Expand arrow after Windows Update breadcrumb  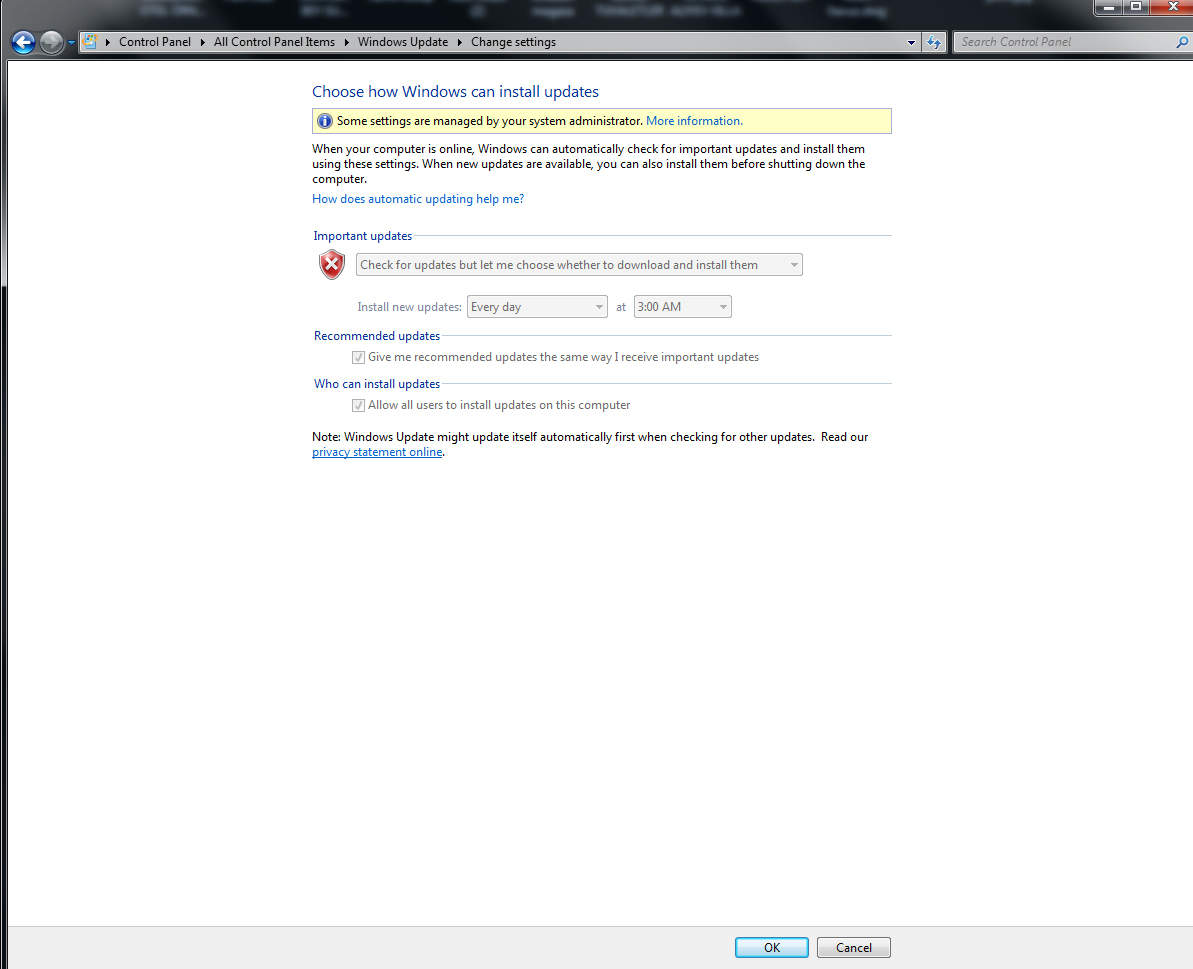pyautogui.click(x=460, y=43)
